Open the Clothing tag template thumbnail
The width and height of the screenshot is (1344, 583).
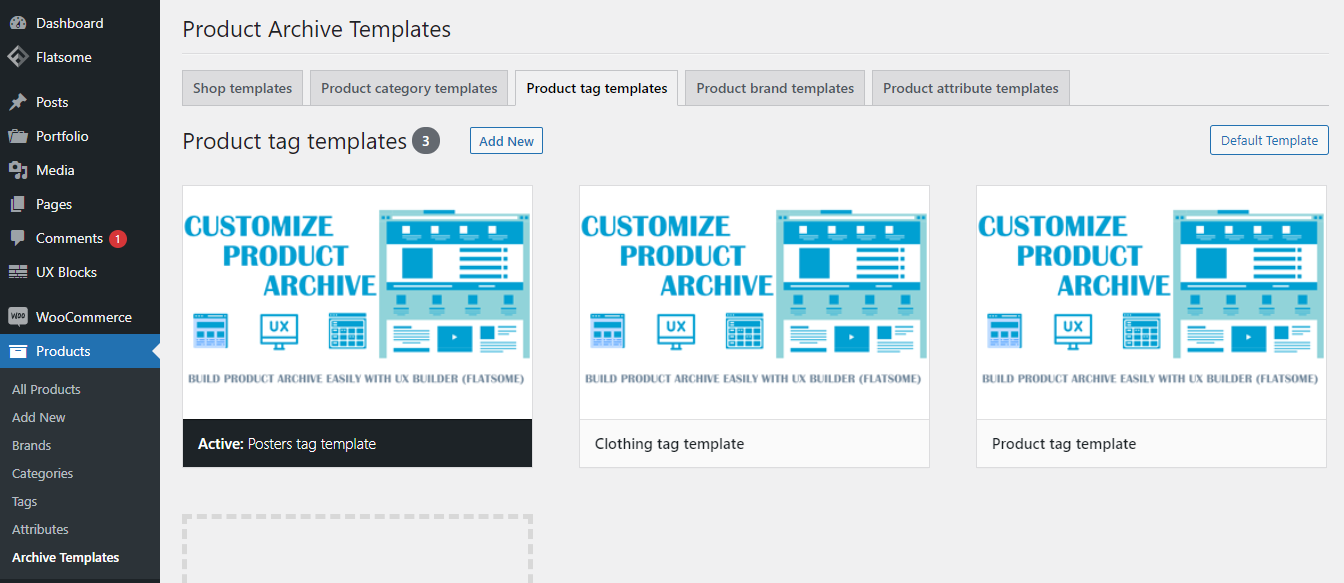click(754, 302)
